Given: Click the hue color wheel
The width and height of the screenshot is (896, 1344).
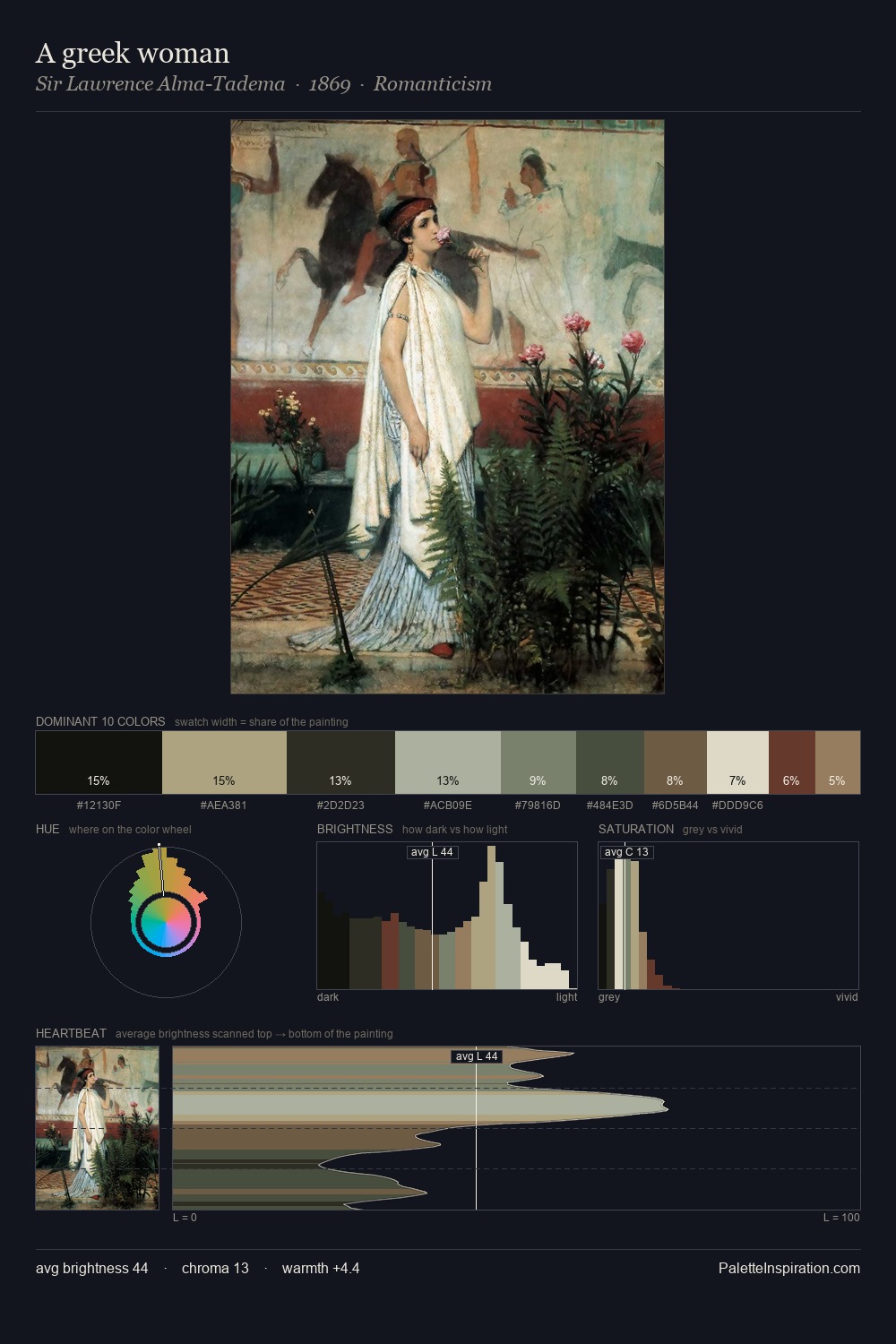Looking at the screenshot, I should [166, 921].
